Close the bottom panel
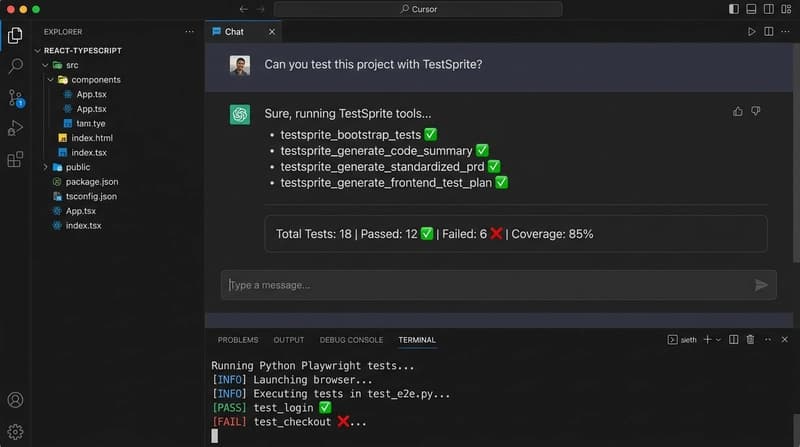 coord(785,340)
